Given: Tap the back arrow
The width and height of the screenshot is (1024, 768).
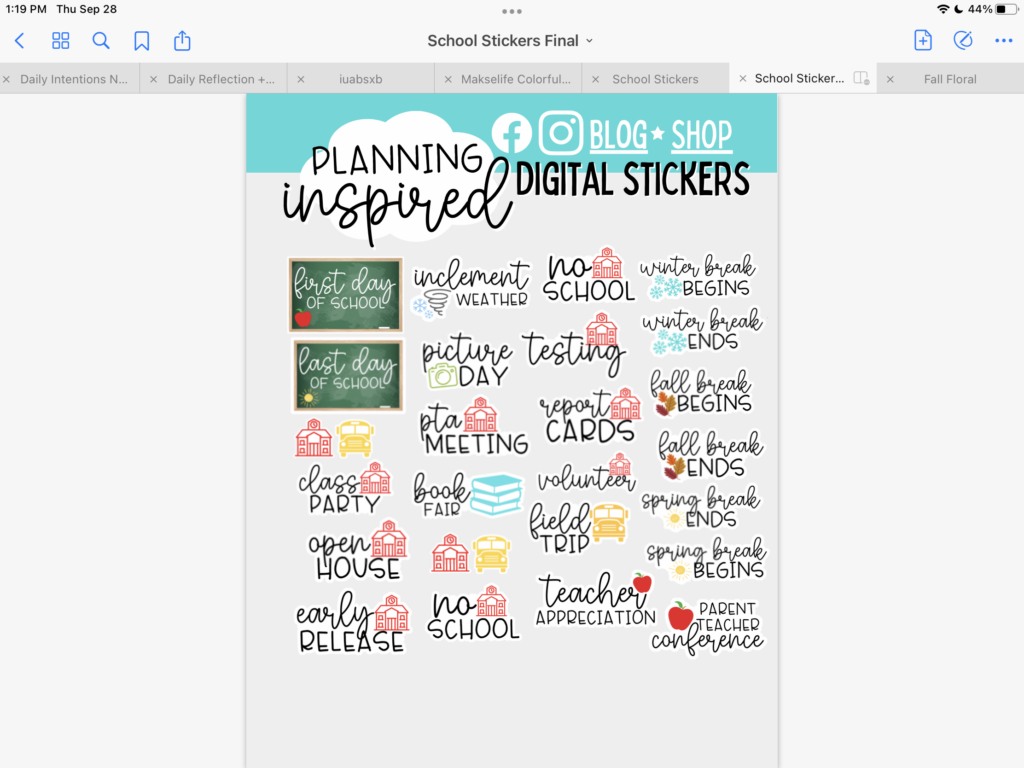Looking at the screenshot, I should tap(20, 41).
